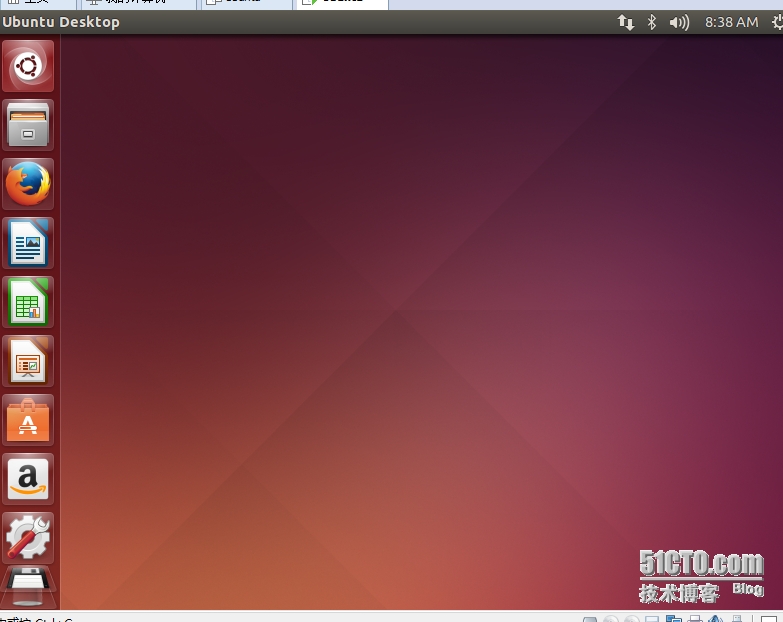The image size is (783, 622).
Task: Open the Bluetooth indicator menu
Action: [652, 22]
